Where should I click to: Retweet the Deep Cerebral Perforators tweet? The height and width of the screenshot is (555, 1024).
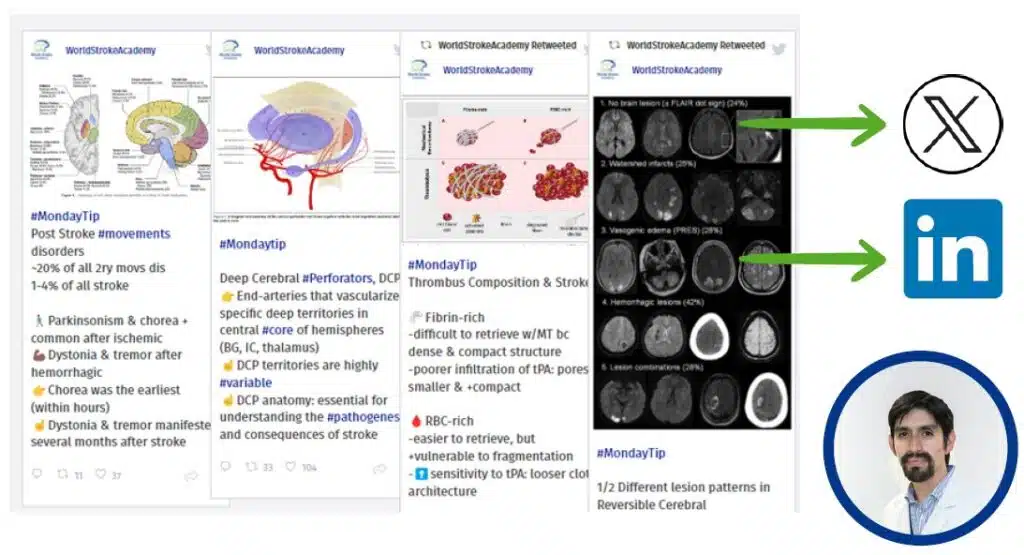click(x=251, y=467)
